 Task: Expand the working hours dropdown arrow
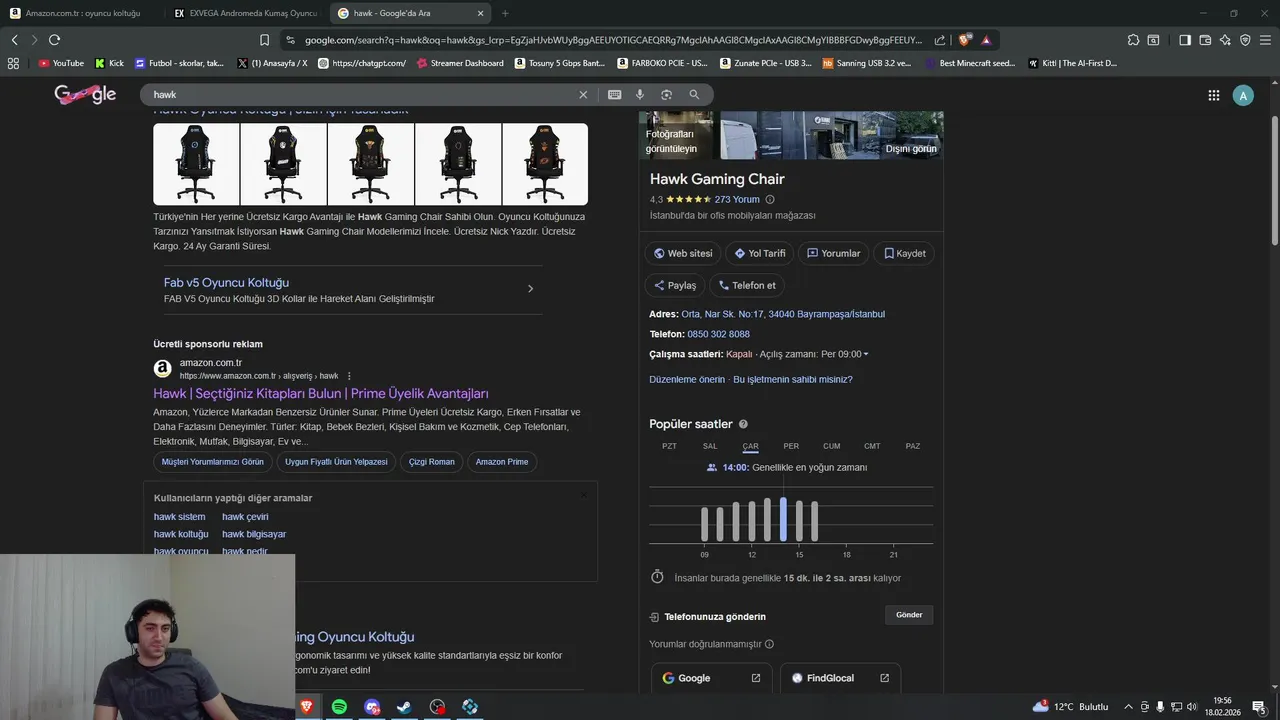point(866,354)
